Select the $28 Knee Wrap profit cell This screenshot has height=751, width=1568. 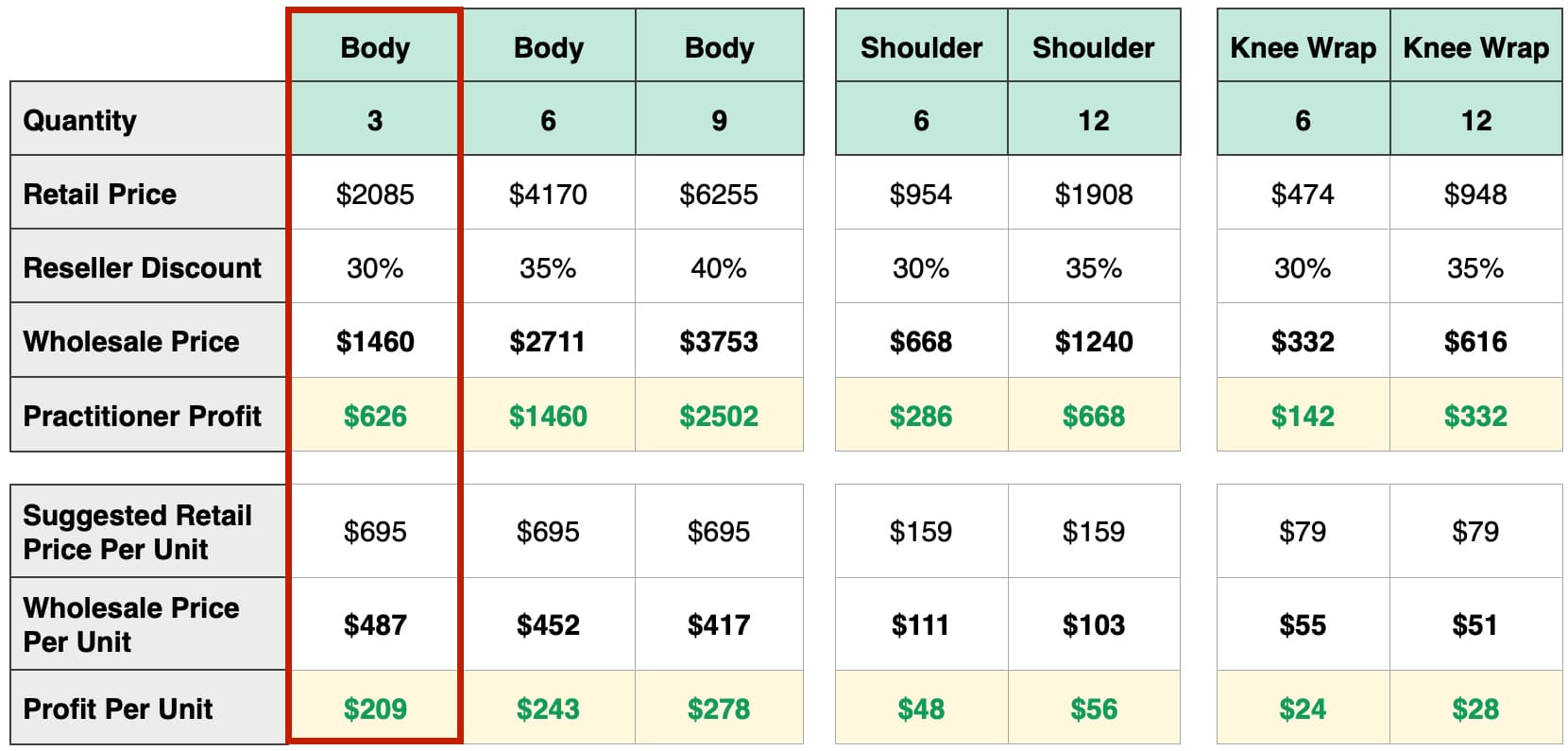(x=1475, y=708)
